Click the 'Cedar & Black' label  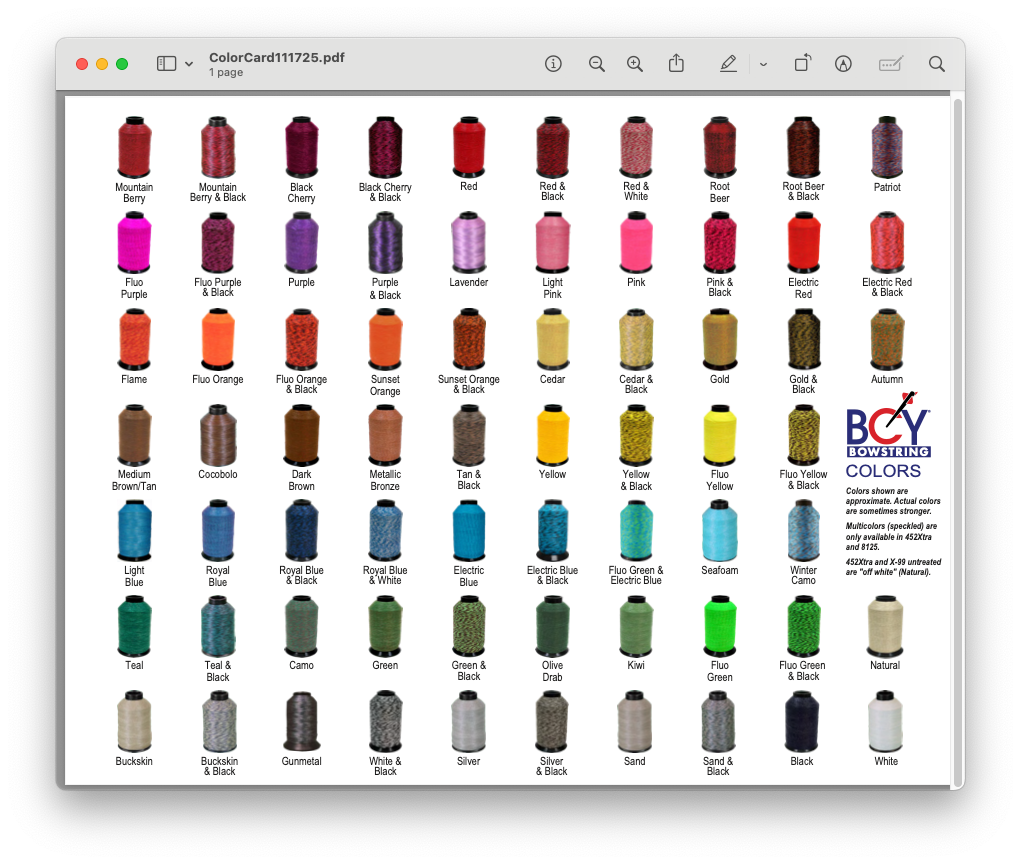(636, 384)
